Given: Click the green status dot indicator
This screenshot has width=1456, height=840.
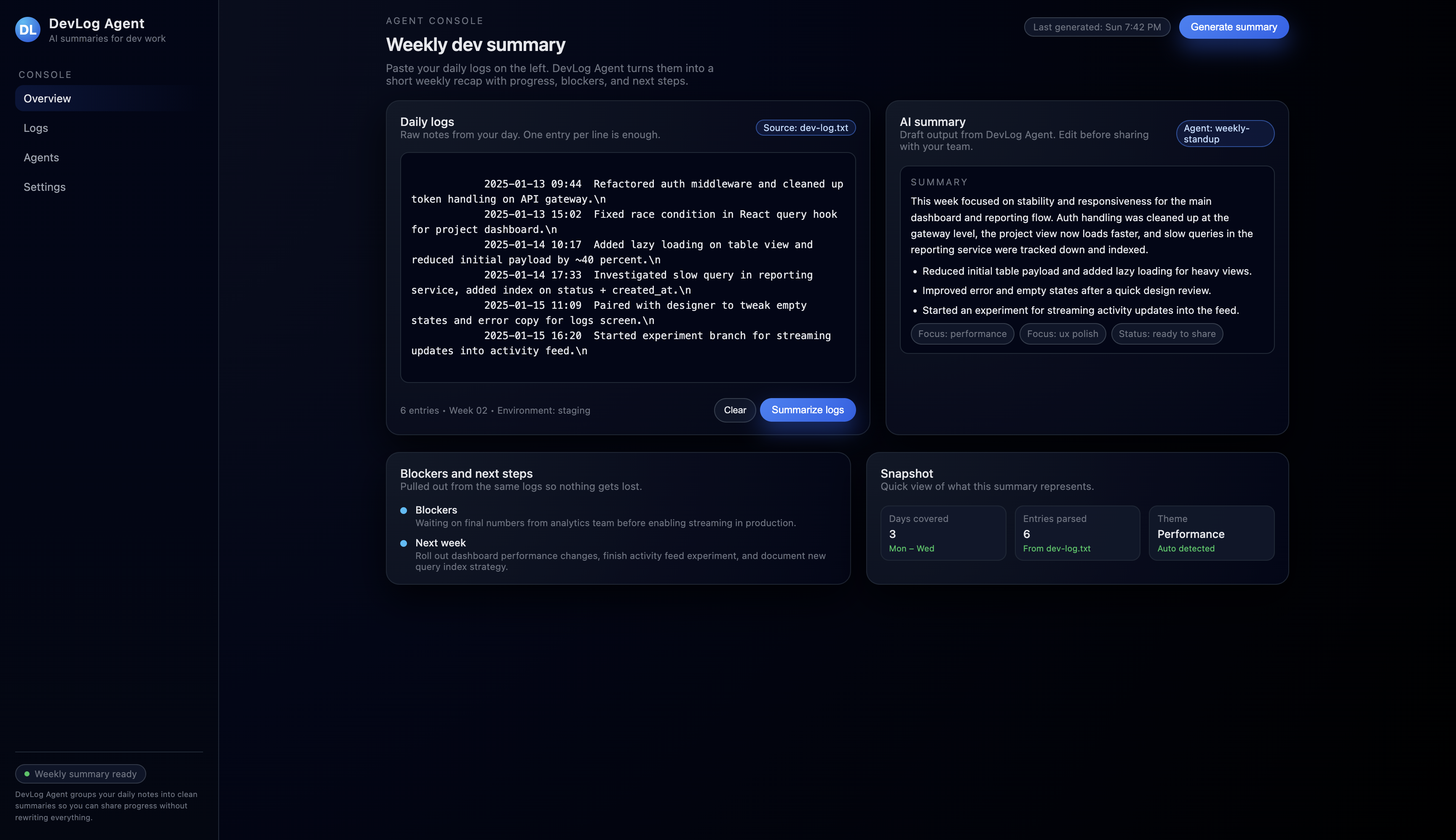Looking at the screenshot, I should (27, 774).
